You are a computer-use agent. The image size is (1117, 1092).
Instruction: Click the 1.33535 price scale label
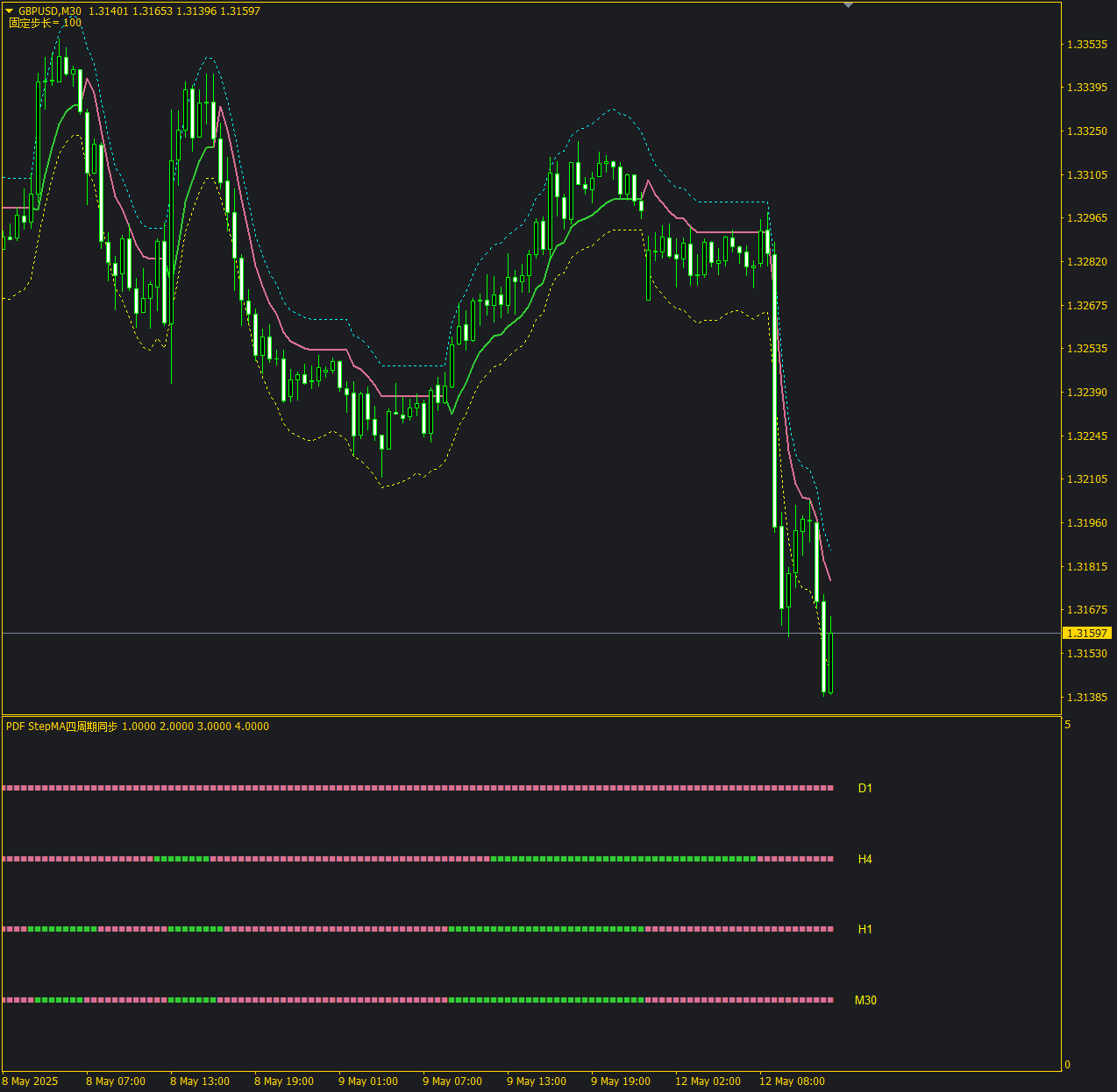1086,44
